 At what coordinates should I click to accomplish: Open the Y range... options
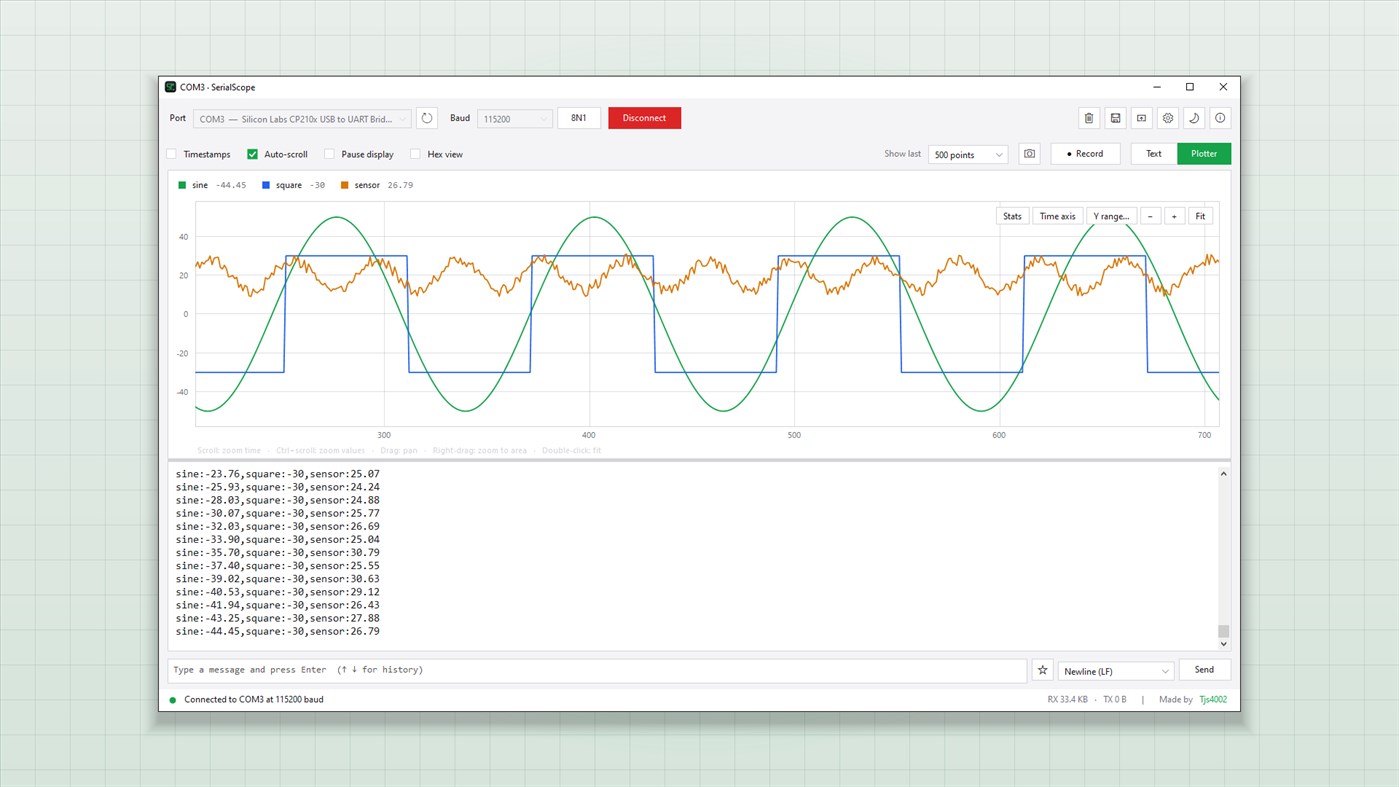pos(1112,216)
